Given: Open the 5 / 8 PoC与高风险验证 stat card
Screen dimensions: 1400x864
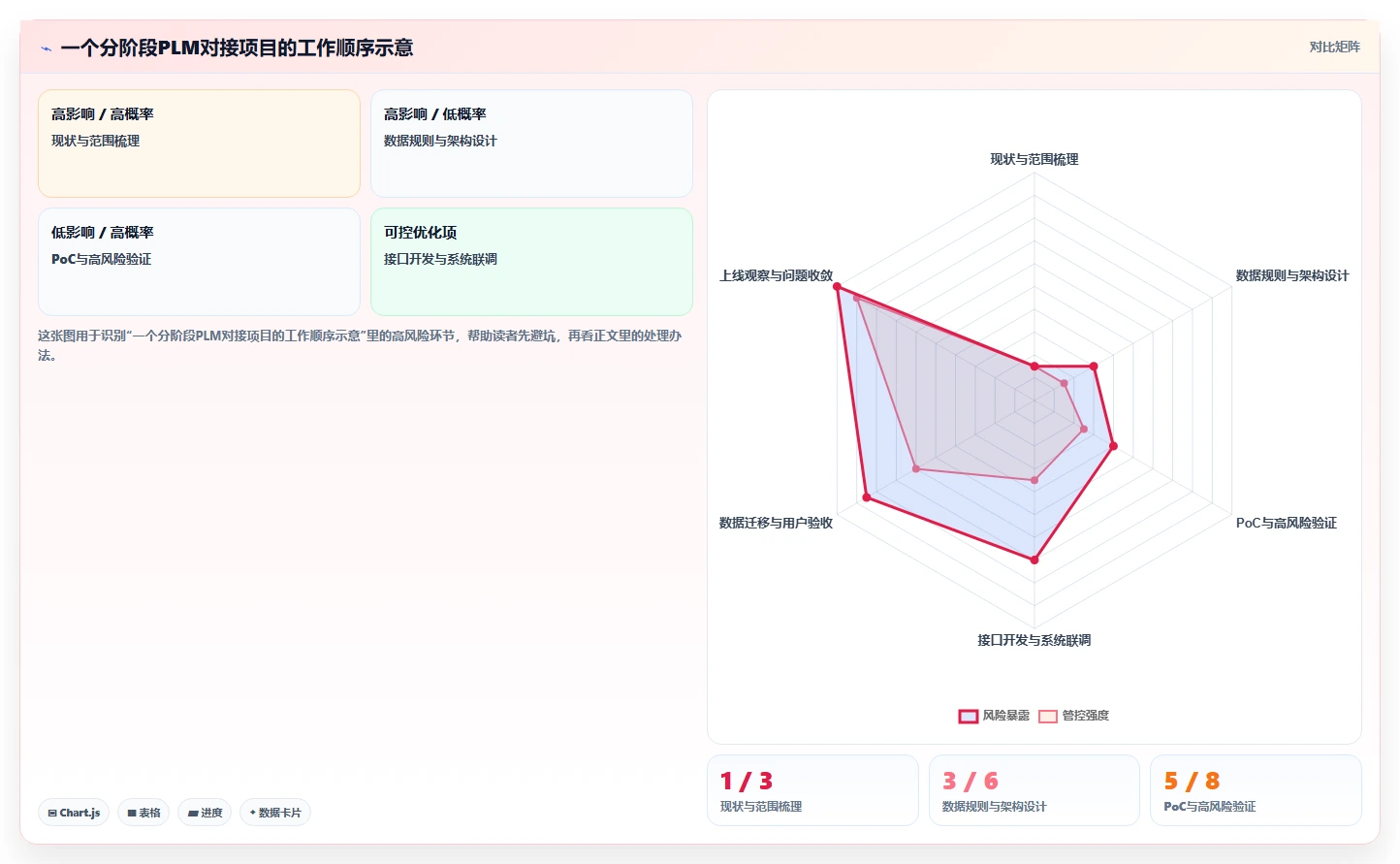Looking at the screenshot, I should pos(1256,790).
